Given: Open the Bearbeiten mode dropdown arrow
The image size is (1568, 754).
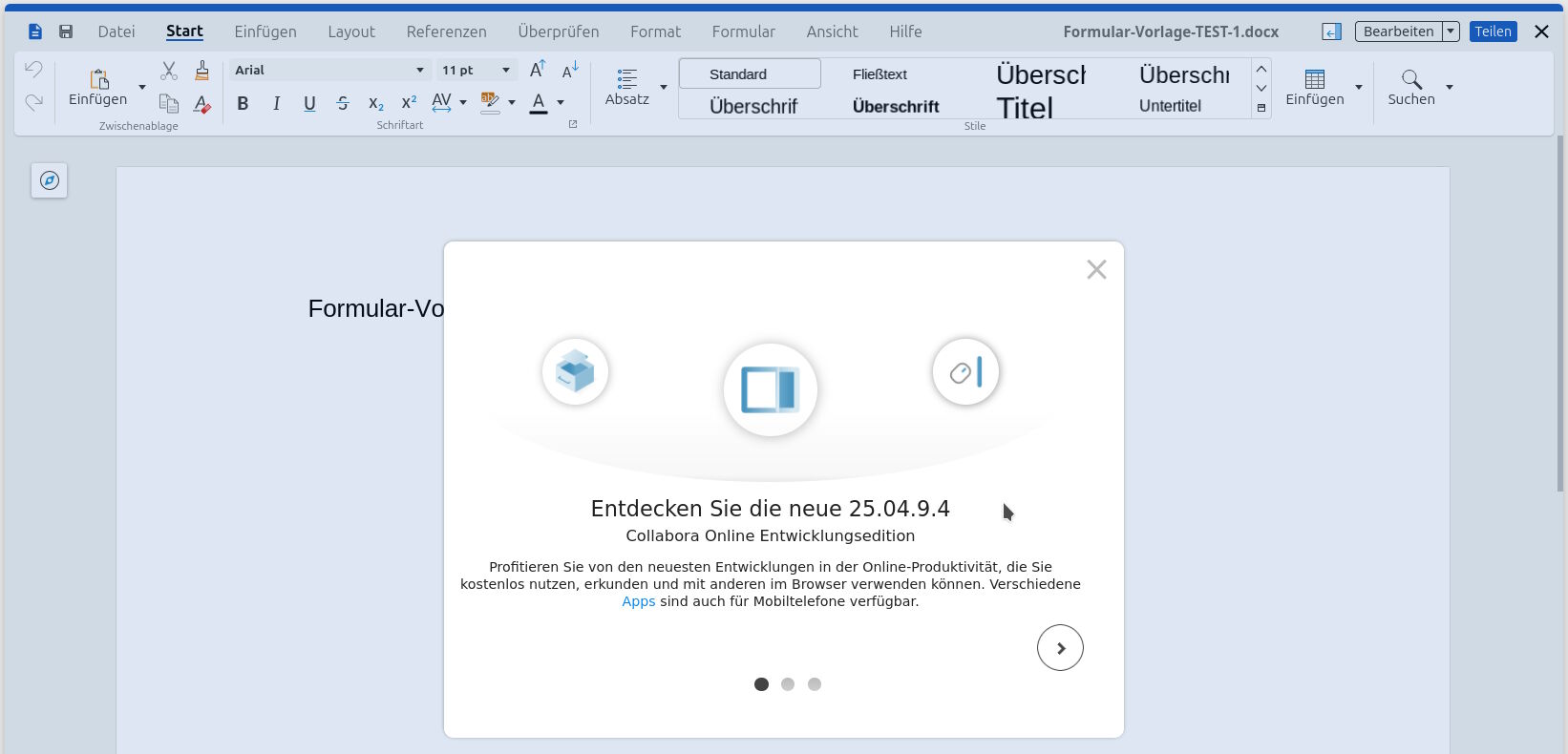Looking at the screenshot, I should click(1451, 31).
